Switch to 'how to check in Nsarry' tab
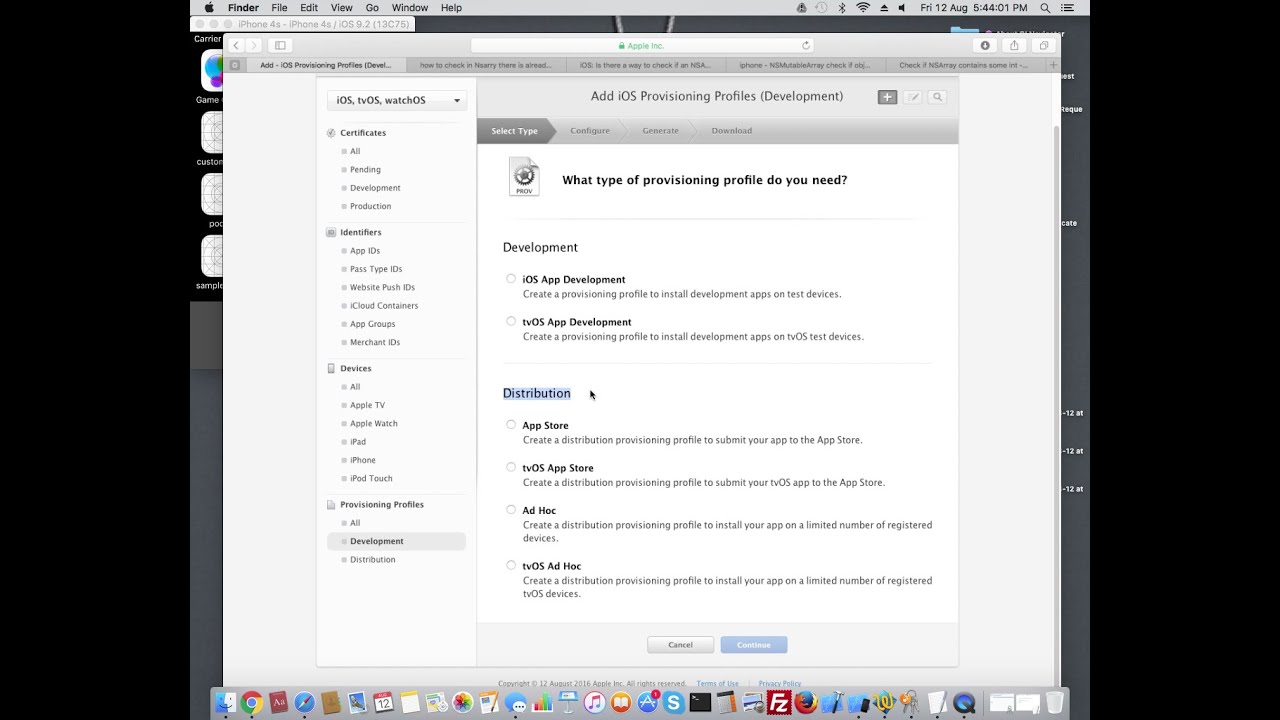 click(486, 65)
